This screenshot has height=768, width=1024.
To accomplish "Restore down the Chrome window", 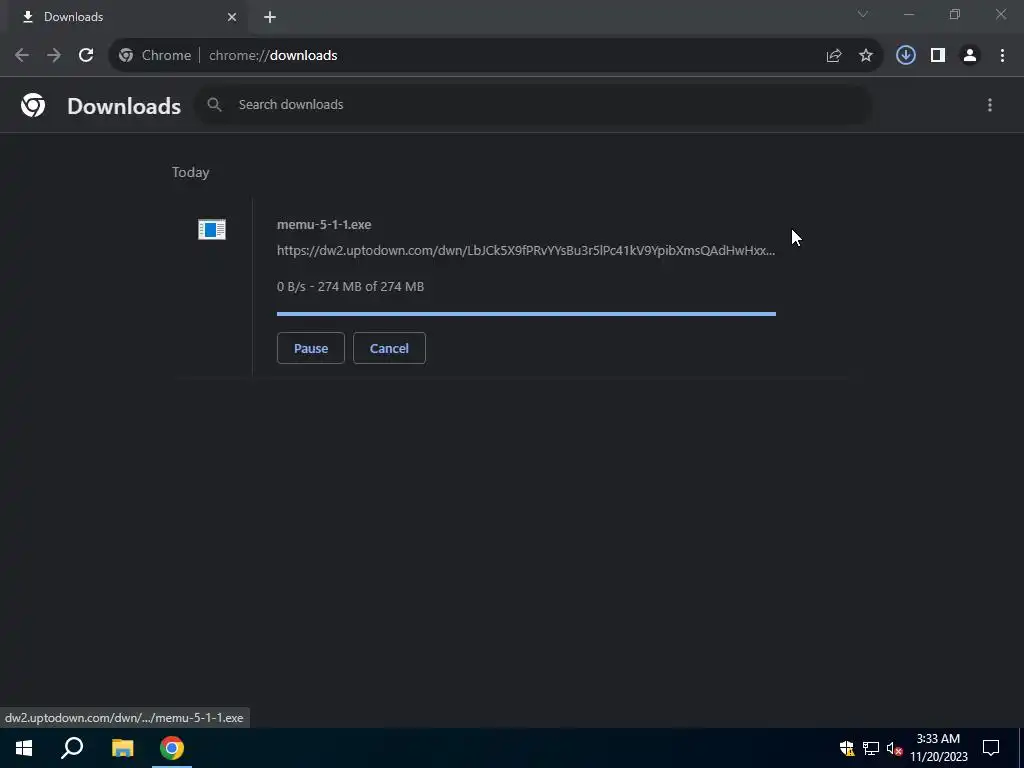I will 955,14.
